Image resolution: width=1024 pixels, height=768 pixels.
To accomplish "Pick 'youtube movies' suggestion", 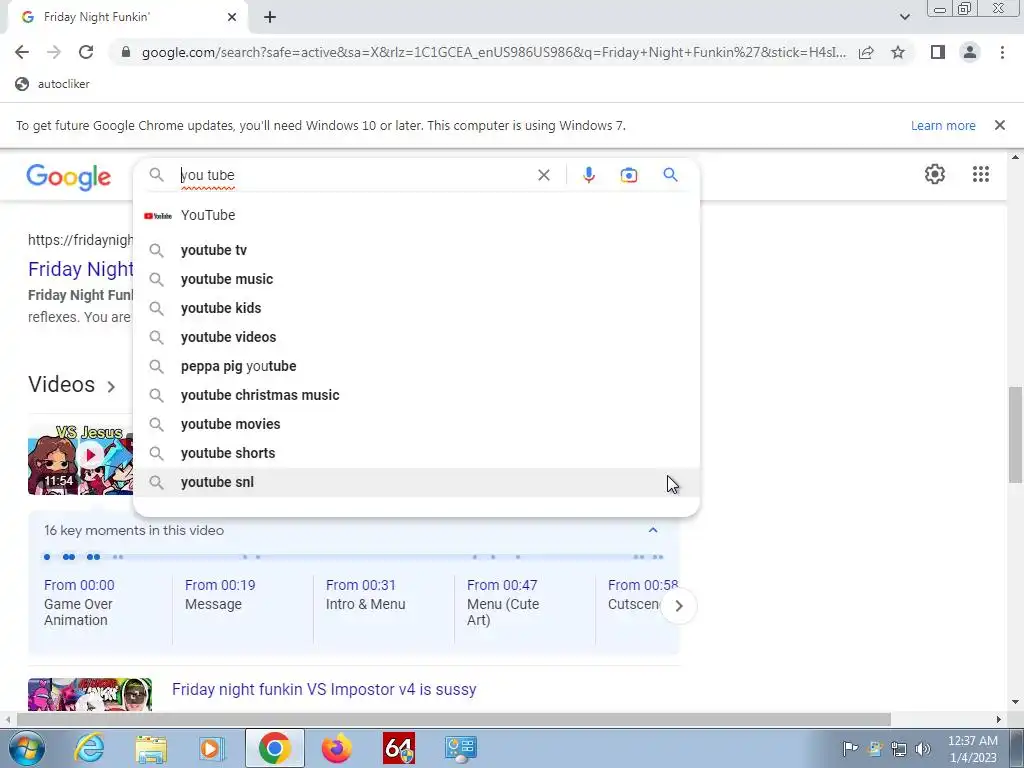I will [416, 424].
